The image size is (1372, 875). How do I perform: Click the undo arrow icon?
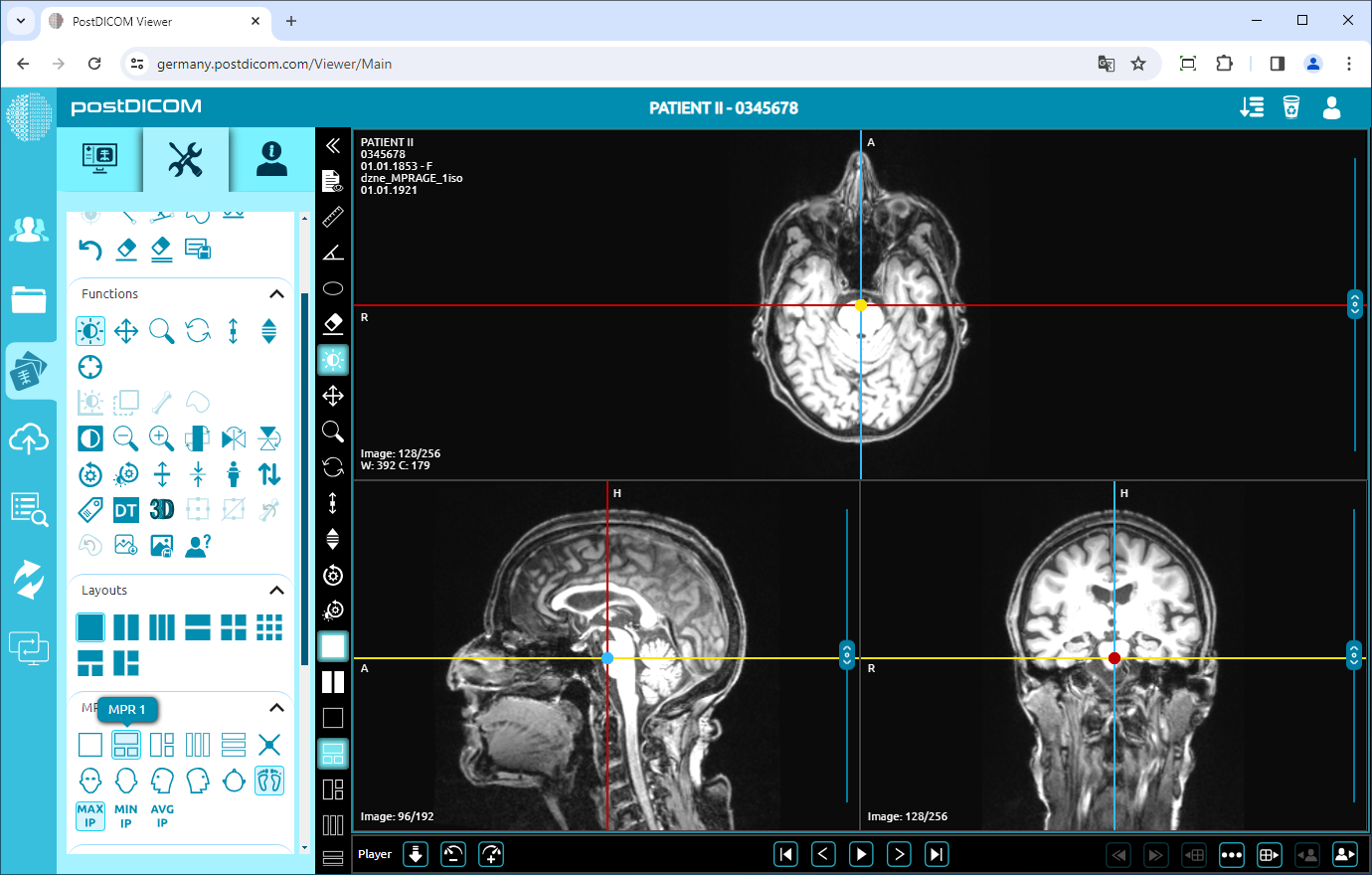tap(90, 250)
